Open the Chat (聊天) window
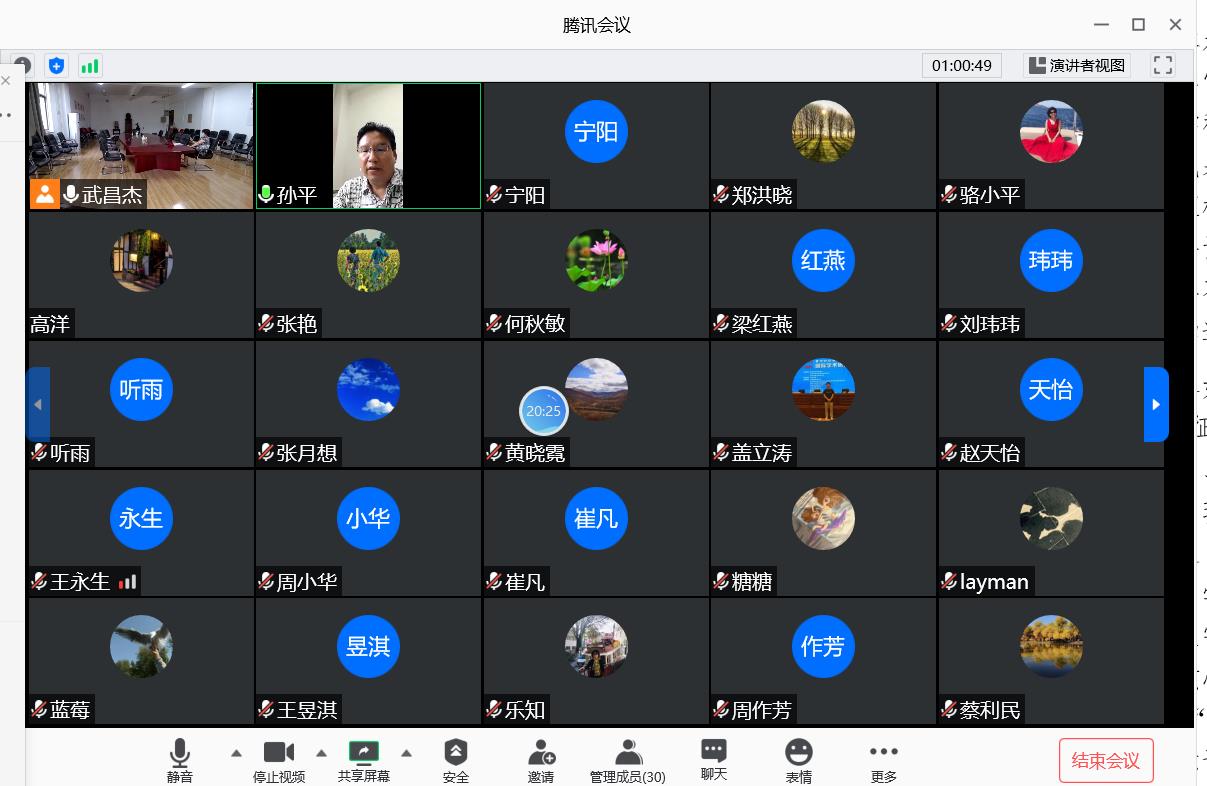Image resolution: width=1207 pixels, height=786 pixels. point(713,759)
